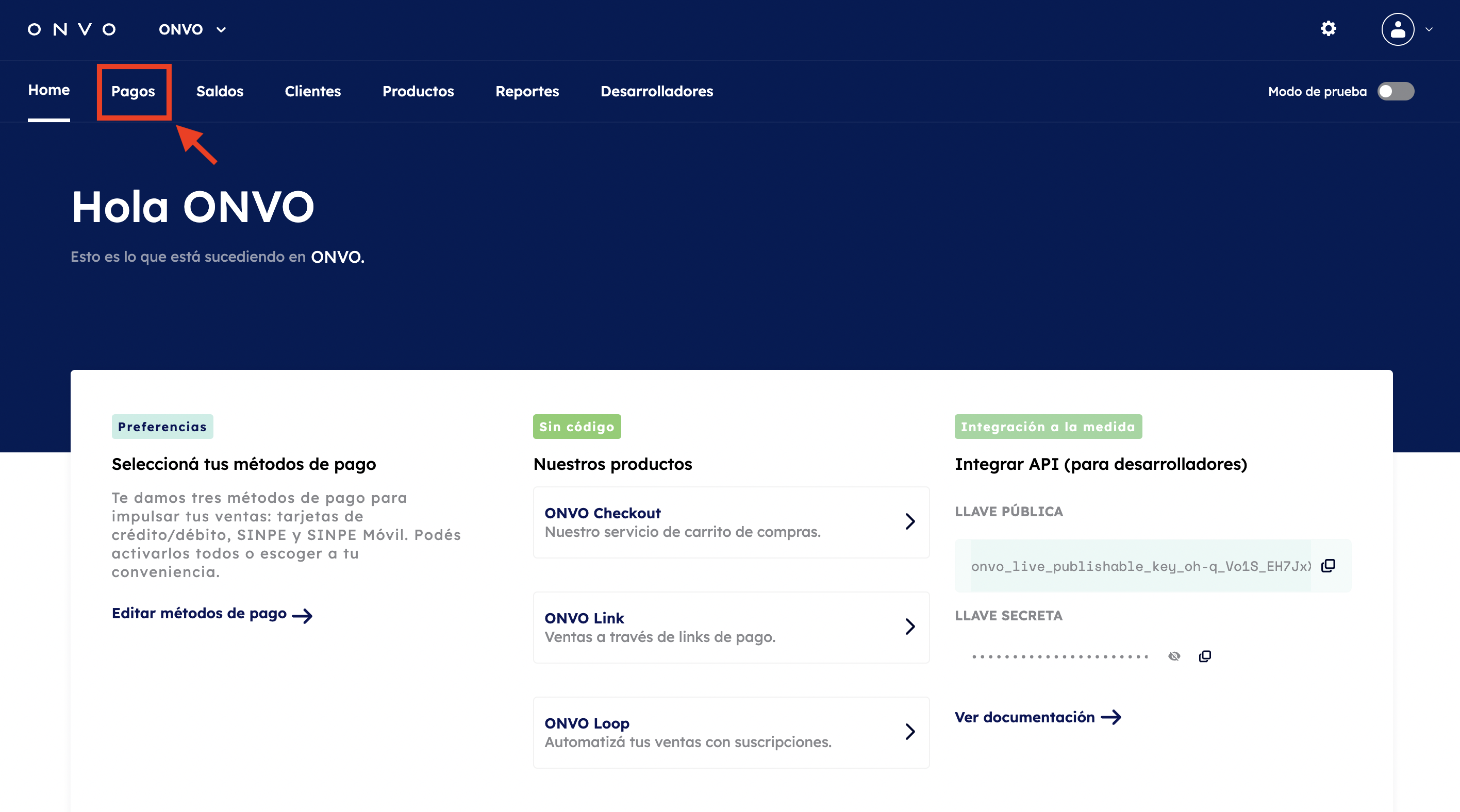The height and width of the screenshot is (812, 1460).
Task: Open the ONVO Link product title
Action: pyautogui.click(x=584, y=618)
